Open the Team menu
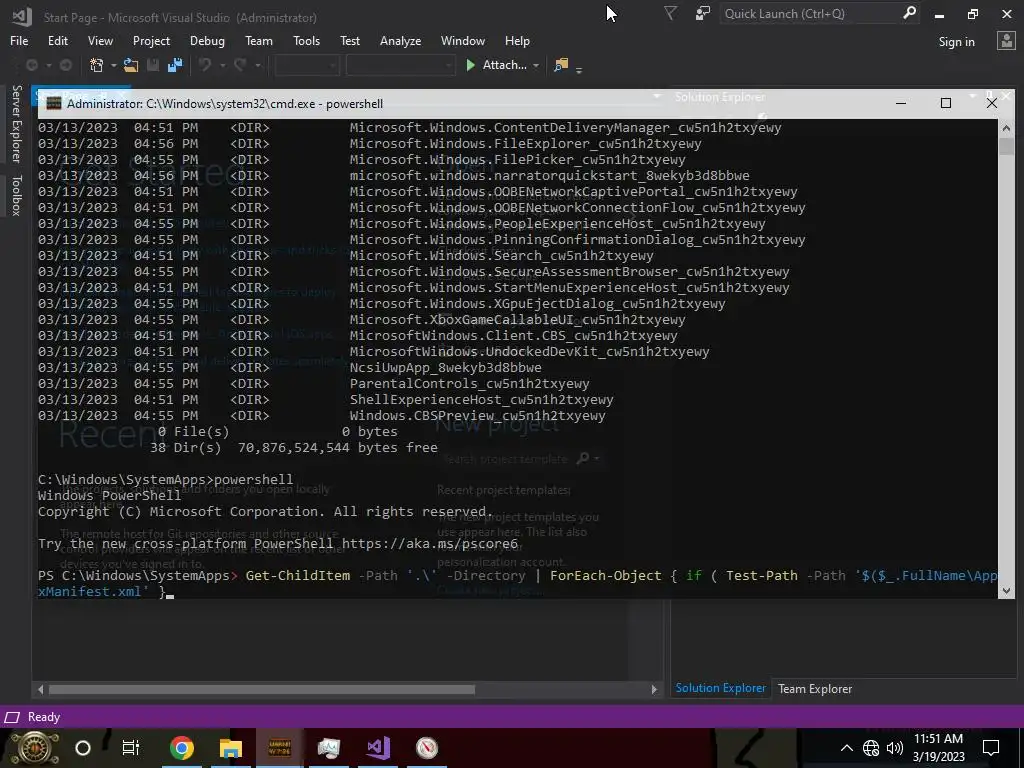The height and width of the screenshot is (768, 1024). point(259,40)
